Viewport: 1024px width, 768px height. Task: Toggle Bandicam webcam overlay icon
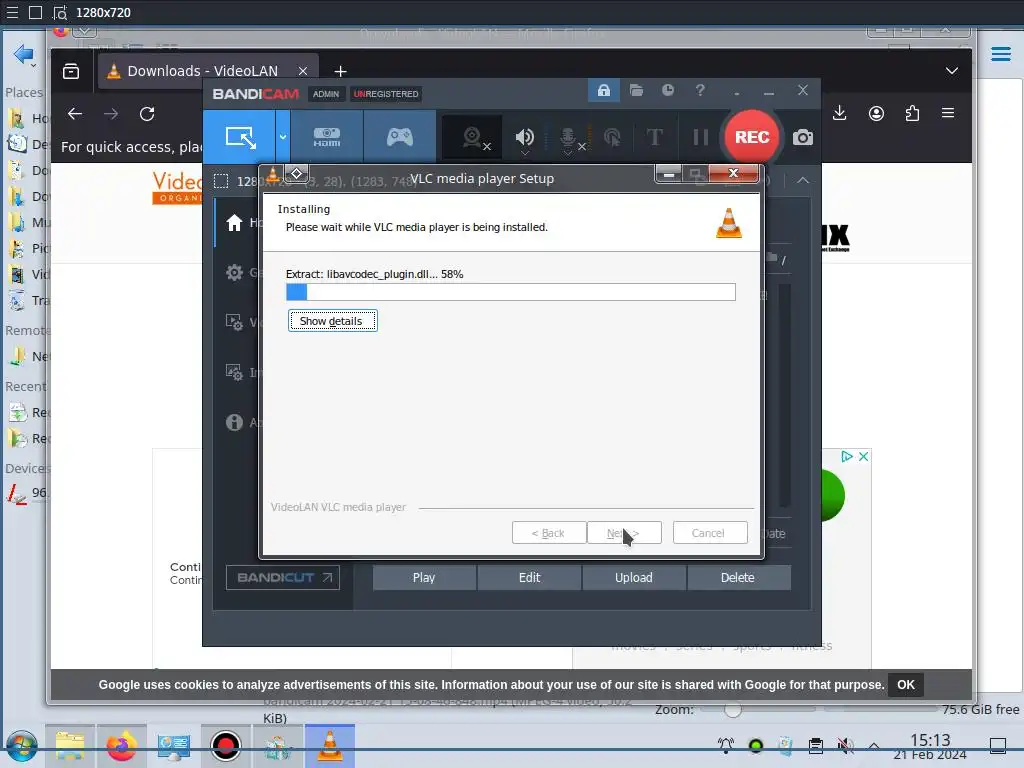(472, 137)
